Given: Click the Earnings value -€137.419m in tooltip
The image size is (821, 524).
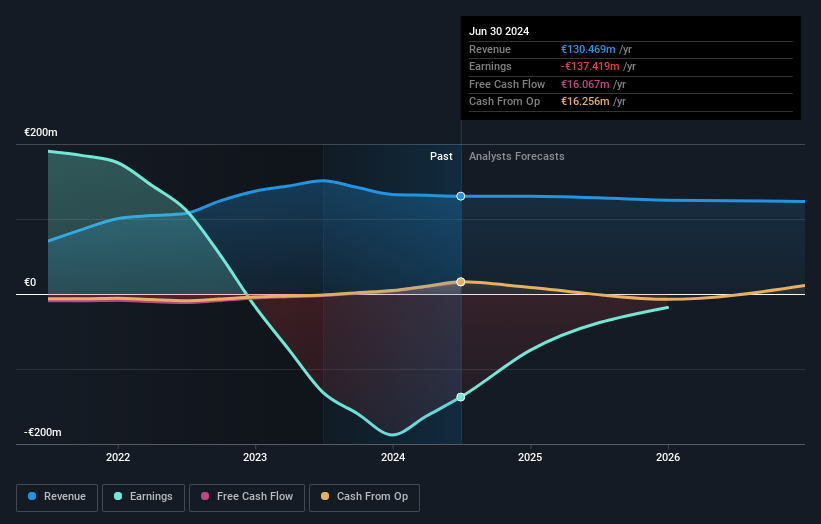Looking at the screenshot, I should 590,66.
